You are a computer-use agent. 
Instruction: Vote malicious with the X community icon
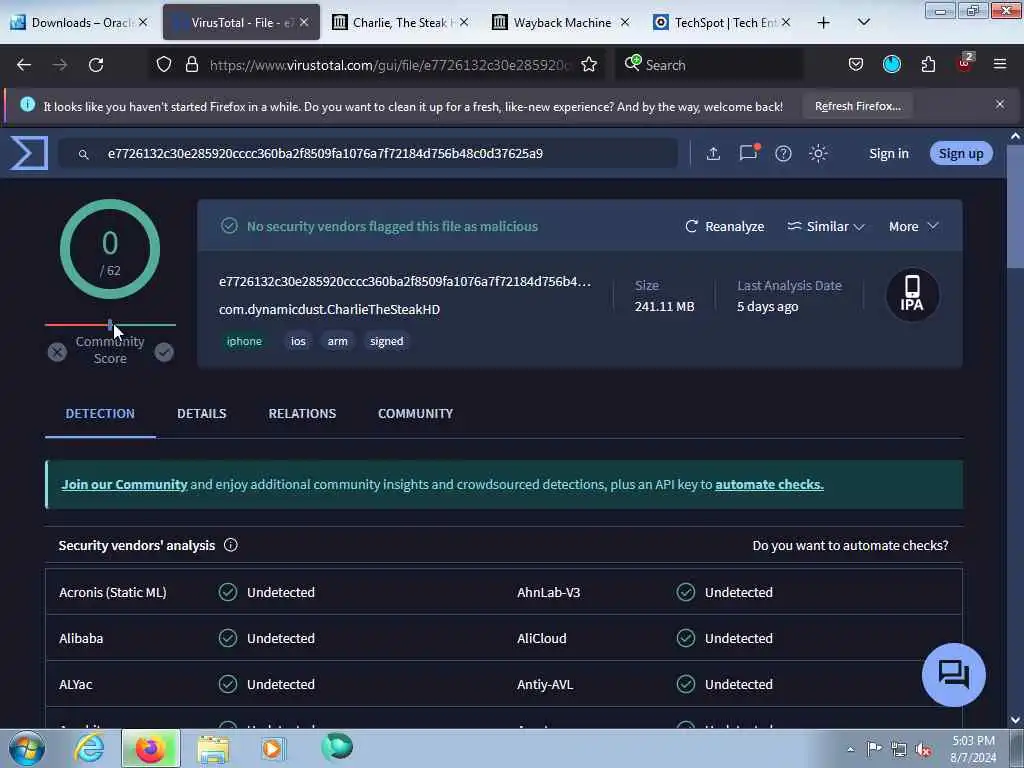(57, 352)
